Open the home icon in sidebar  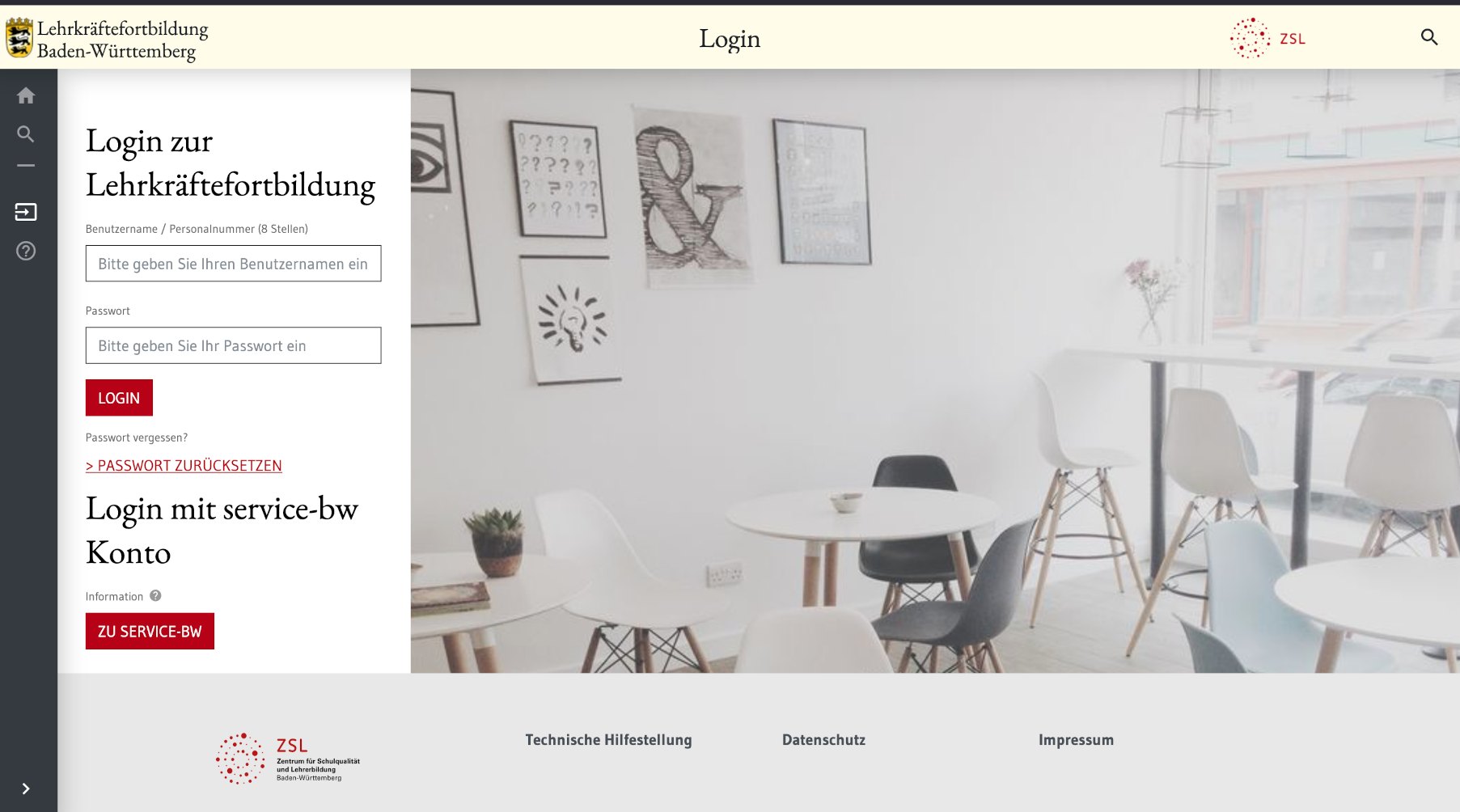click(26, 95)
